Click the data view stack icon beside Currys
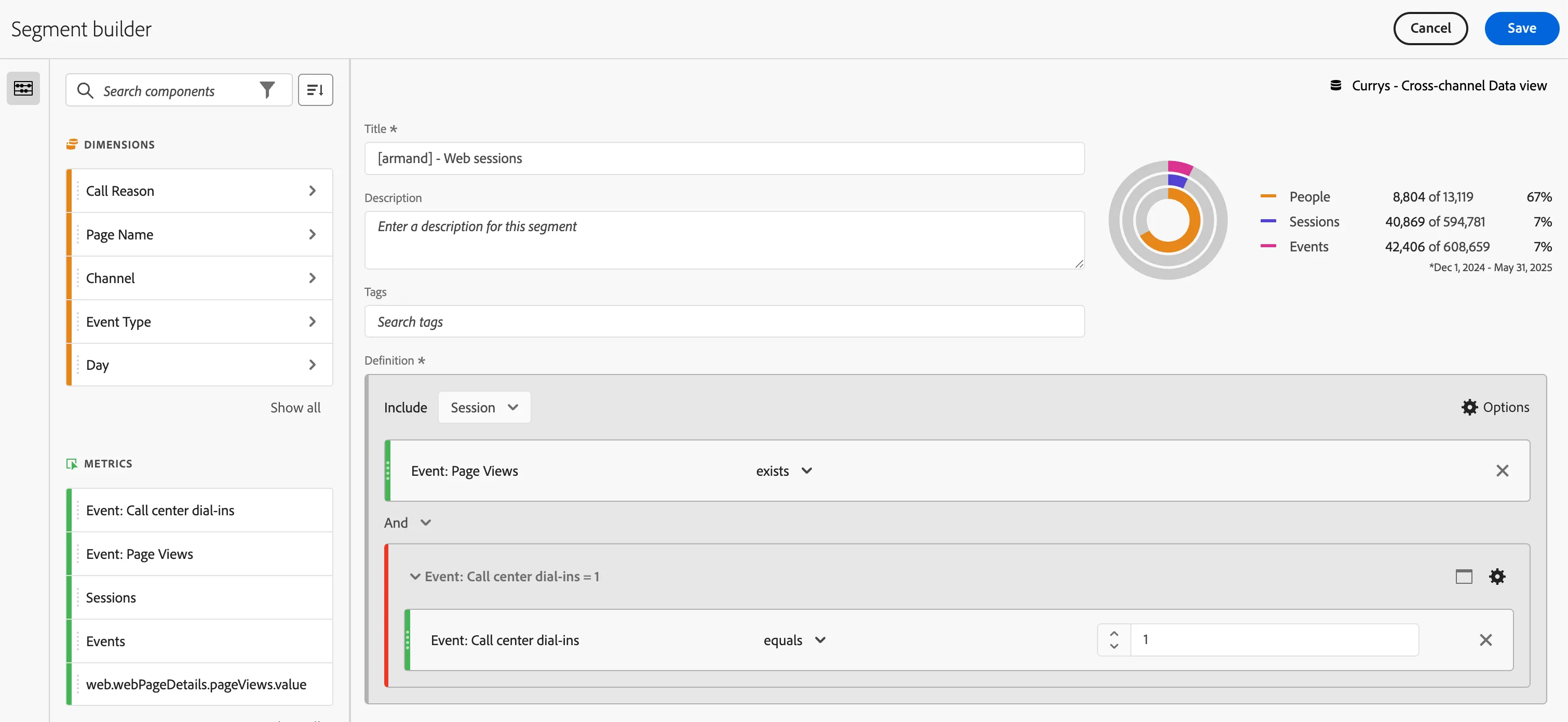Screen dimensions: 1568x722 point(1335,85)
